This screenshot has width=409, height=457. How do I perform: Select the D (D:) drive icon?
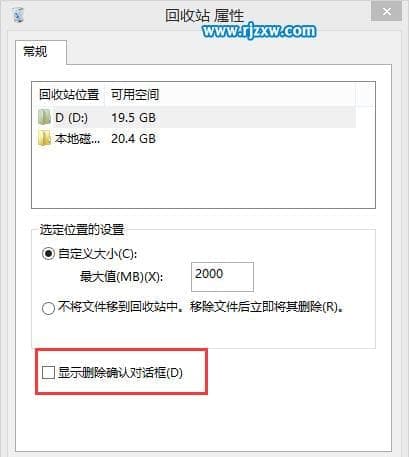44,117
